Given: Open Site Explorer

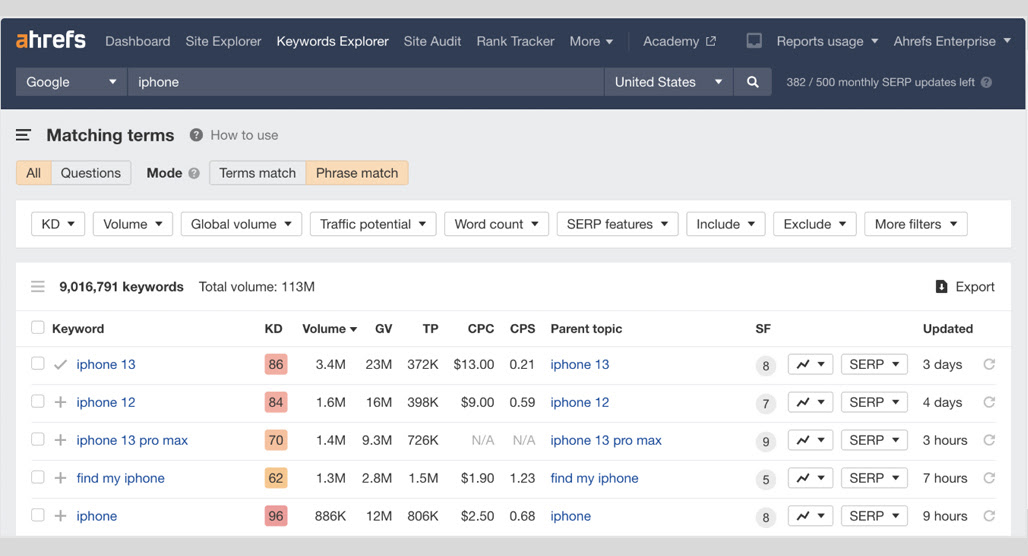Looking at the screenshot, I should (223, 41).
